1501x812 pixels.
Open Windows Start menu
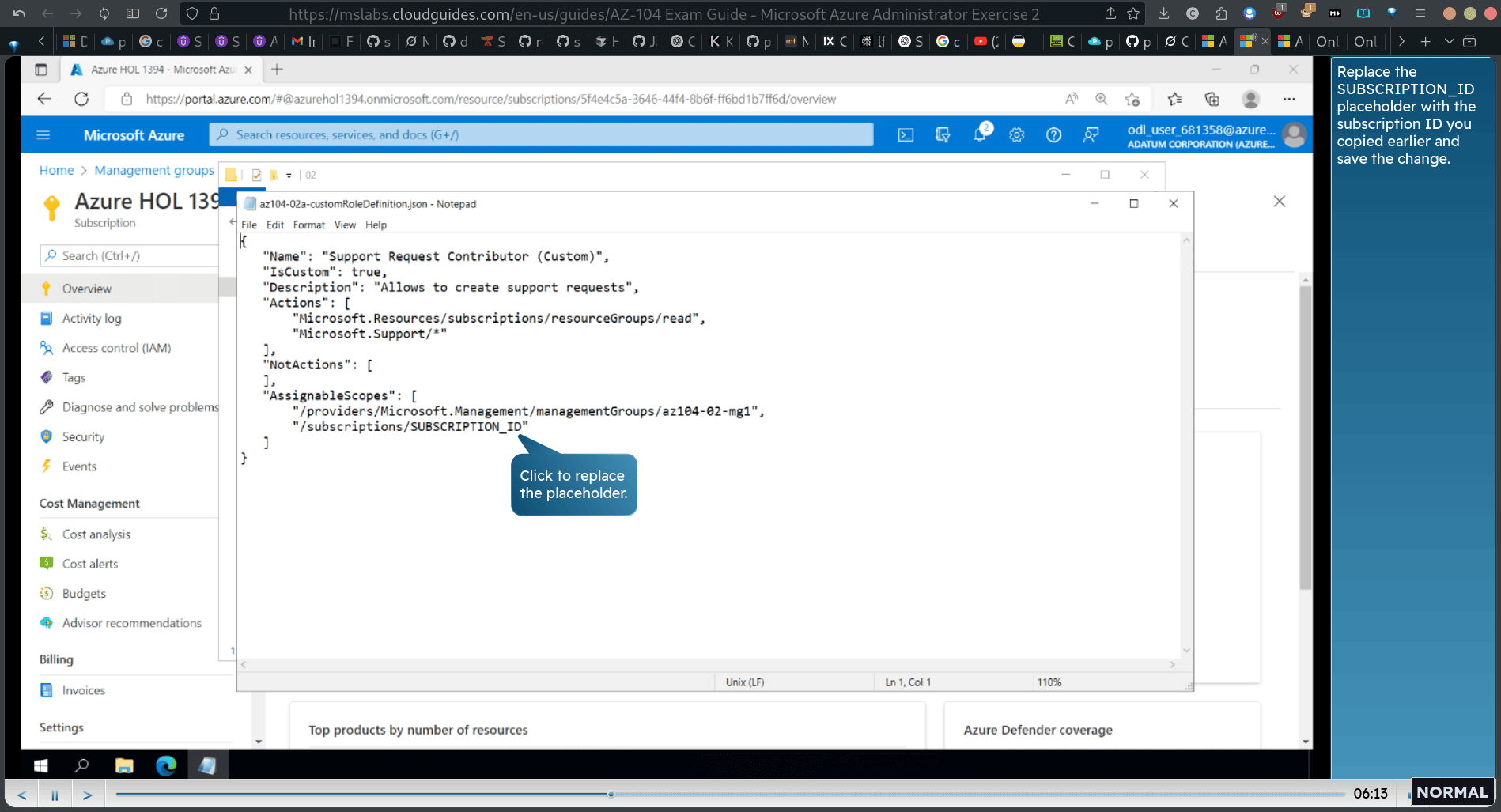41,765
